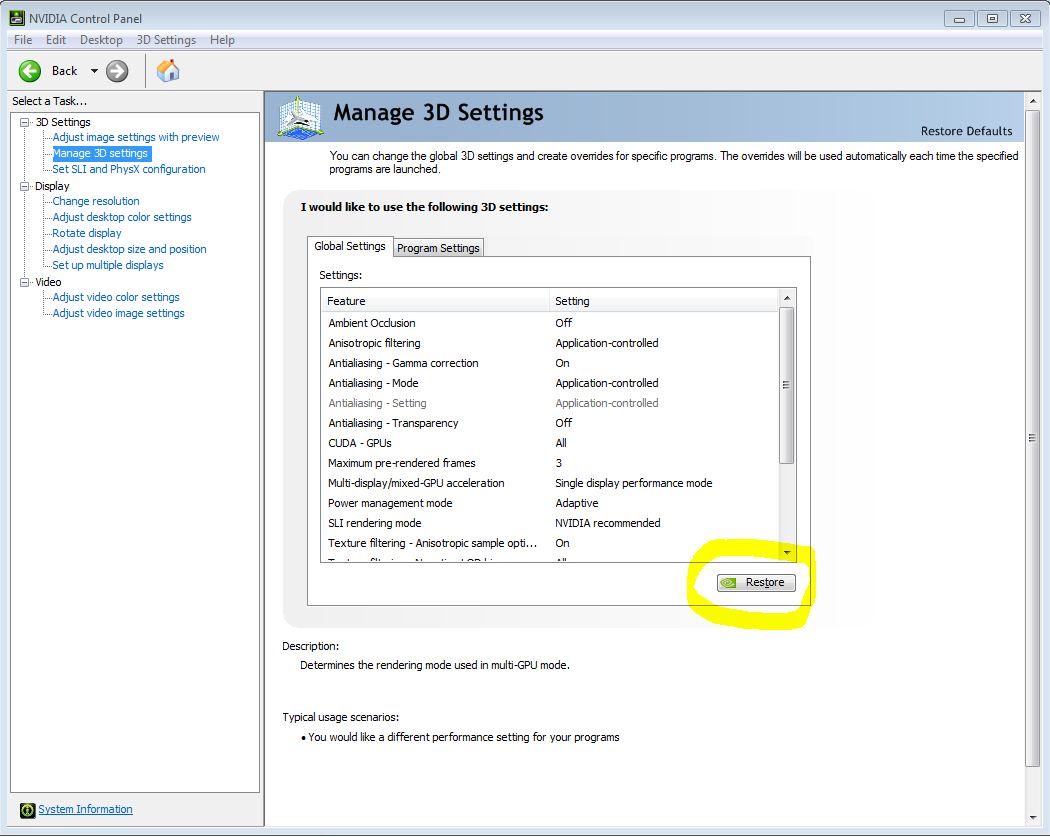Collapse the Display tree node

click(x=25, y=186)
